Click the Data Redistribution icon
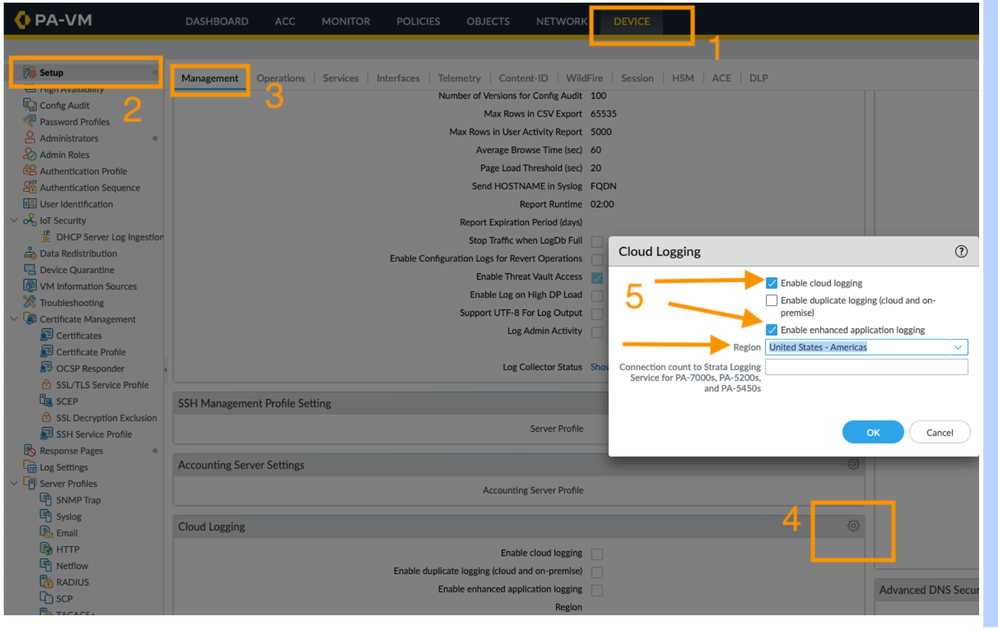 29,253
